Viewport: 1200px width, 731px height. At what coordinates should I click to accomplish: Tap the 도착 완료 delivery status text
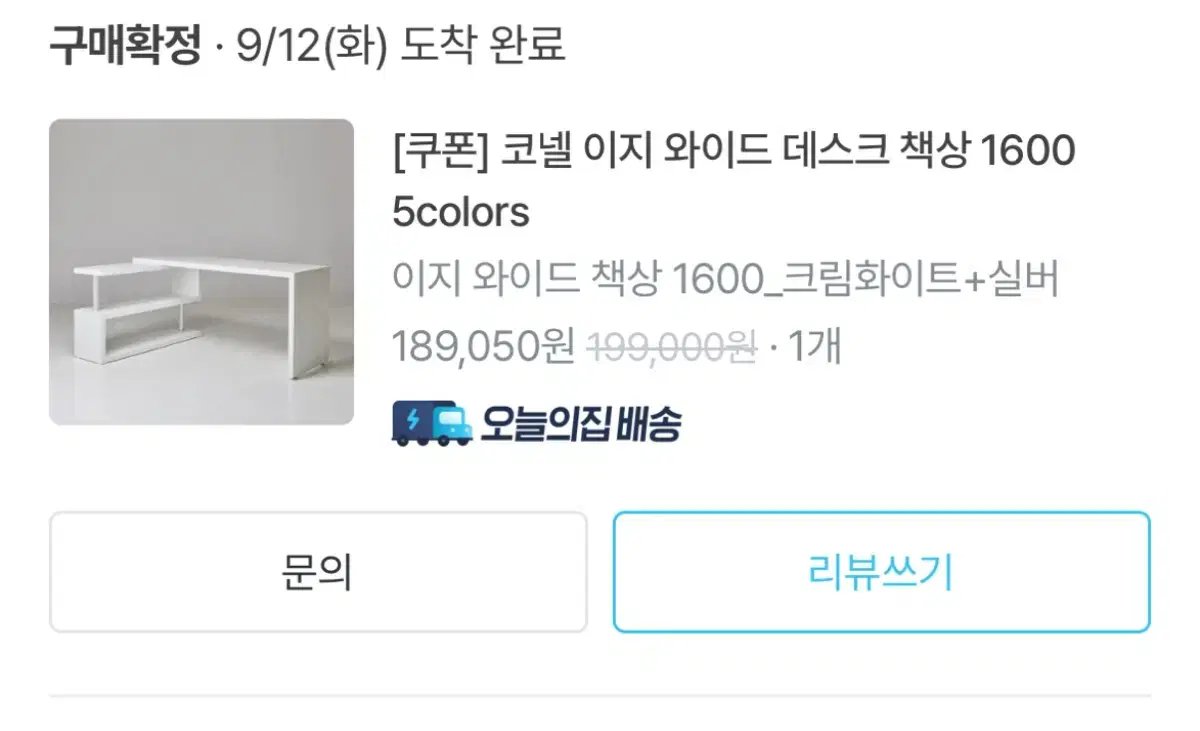(483, 45)
